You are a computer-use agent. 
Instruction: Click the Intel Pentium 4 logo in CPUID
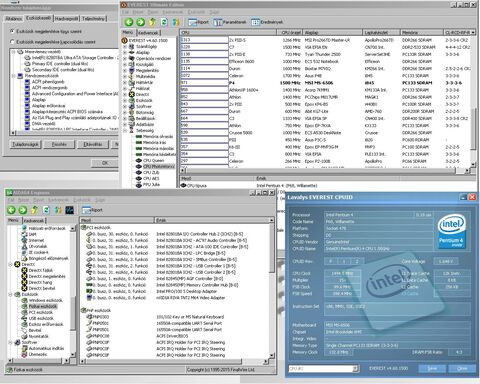[x=452, y=231]
